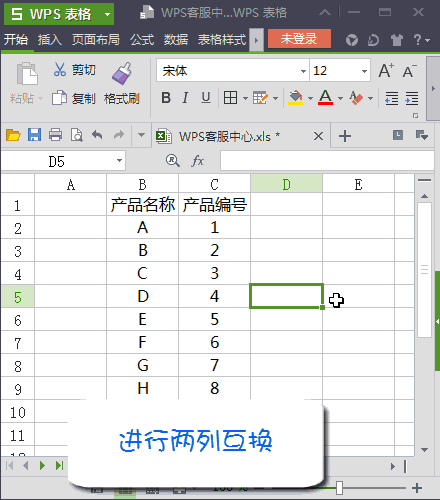
Task: Click the Copy icon
Action: (x=59, y=98)
